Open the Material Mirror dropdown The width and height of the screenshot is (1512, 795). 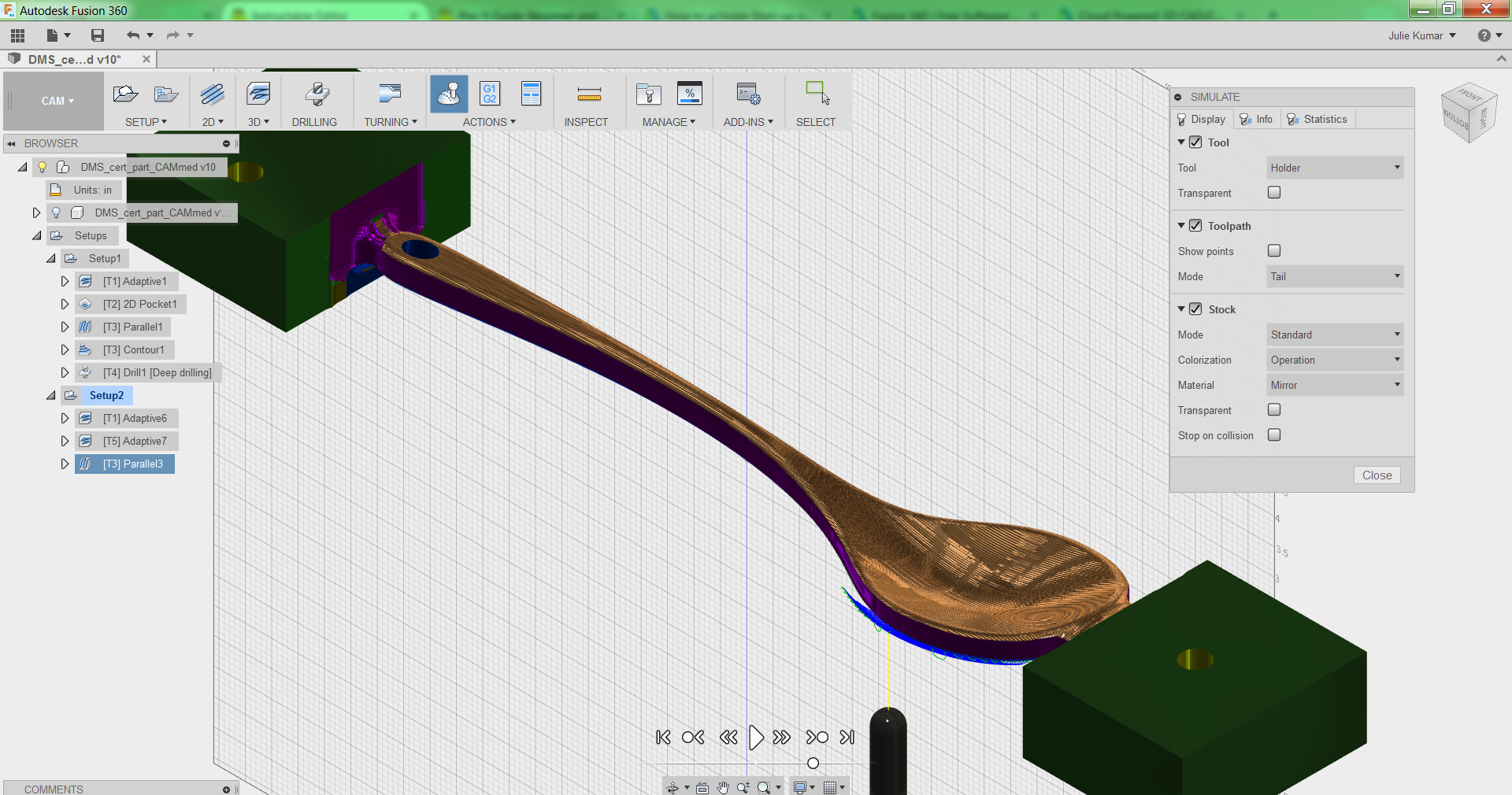(1335, 385)
